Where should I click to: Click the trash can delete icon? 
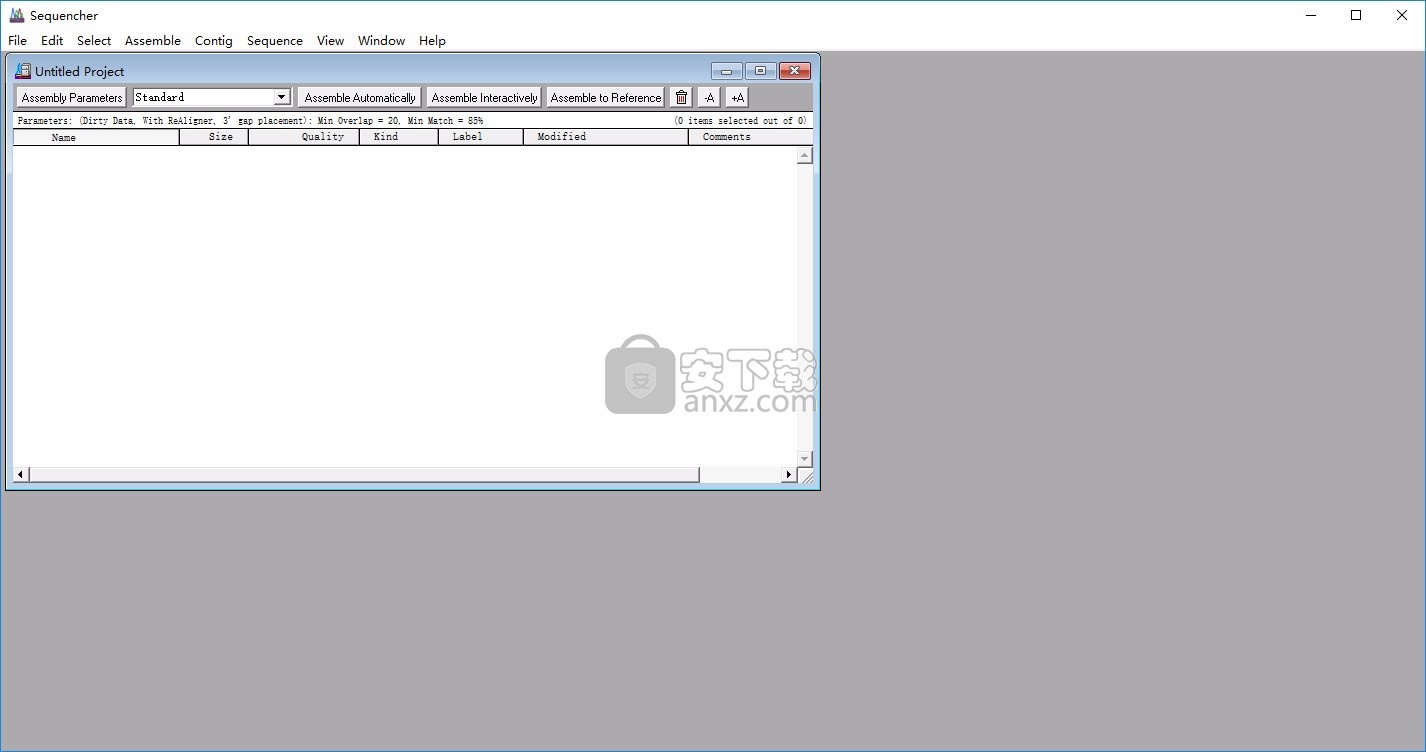click(681, 97)
